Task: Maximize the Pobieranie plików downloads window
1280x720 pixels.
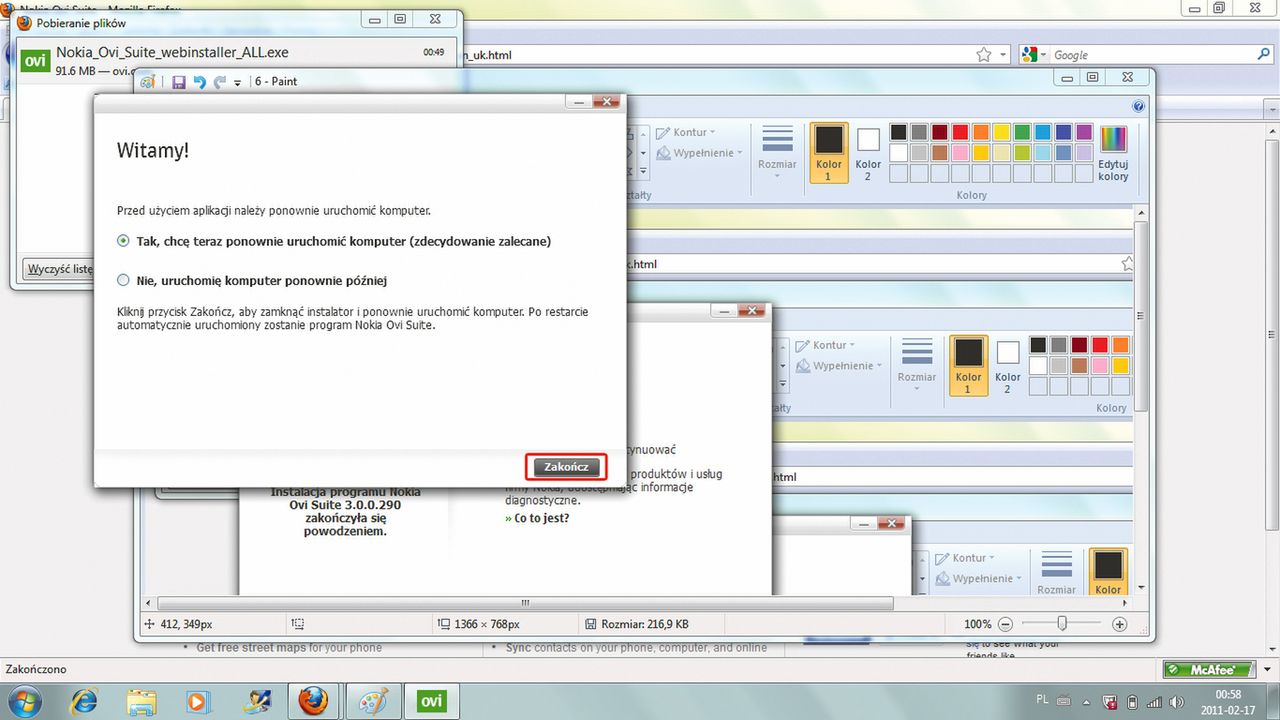Action: (x=400, y=19)
